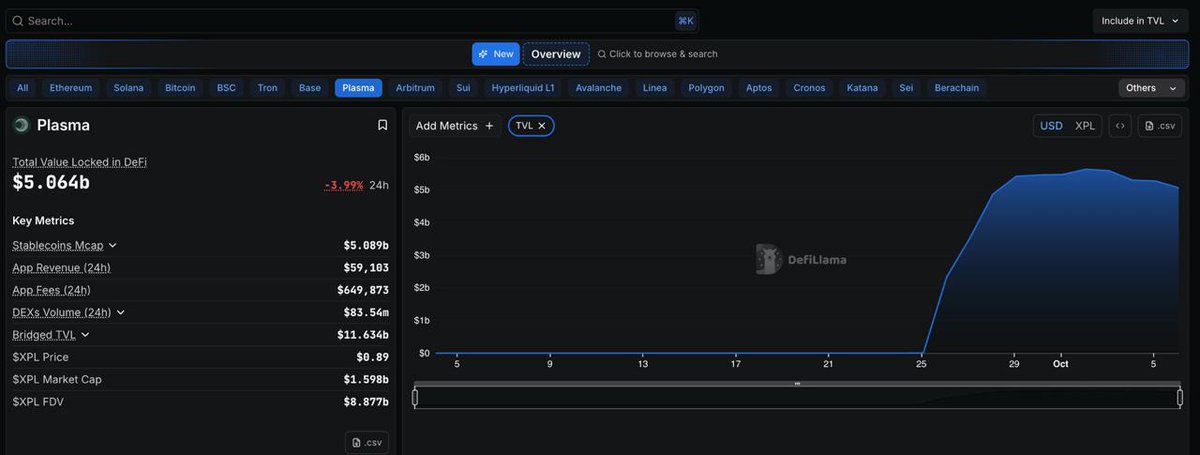The width and height of the screenshot is (1200, 455).
Task: Download key metrics .csv file
Action: pos(367,442)
